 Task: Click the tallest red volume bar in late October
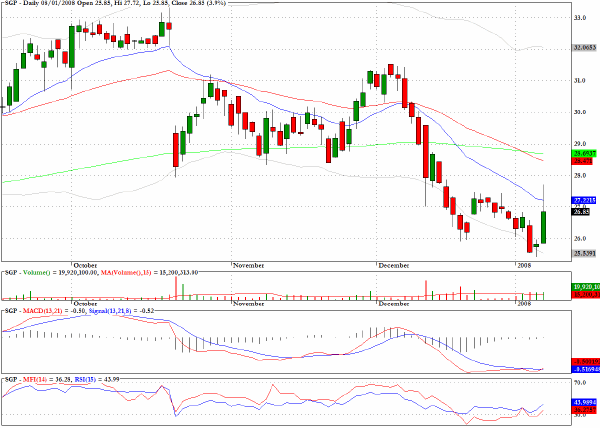coord(176,288)
